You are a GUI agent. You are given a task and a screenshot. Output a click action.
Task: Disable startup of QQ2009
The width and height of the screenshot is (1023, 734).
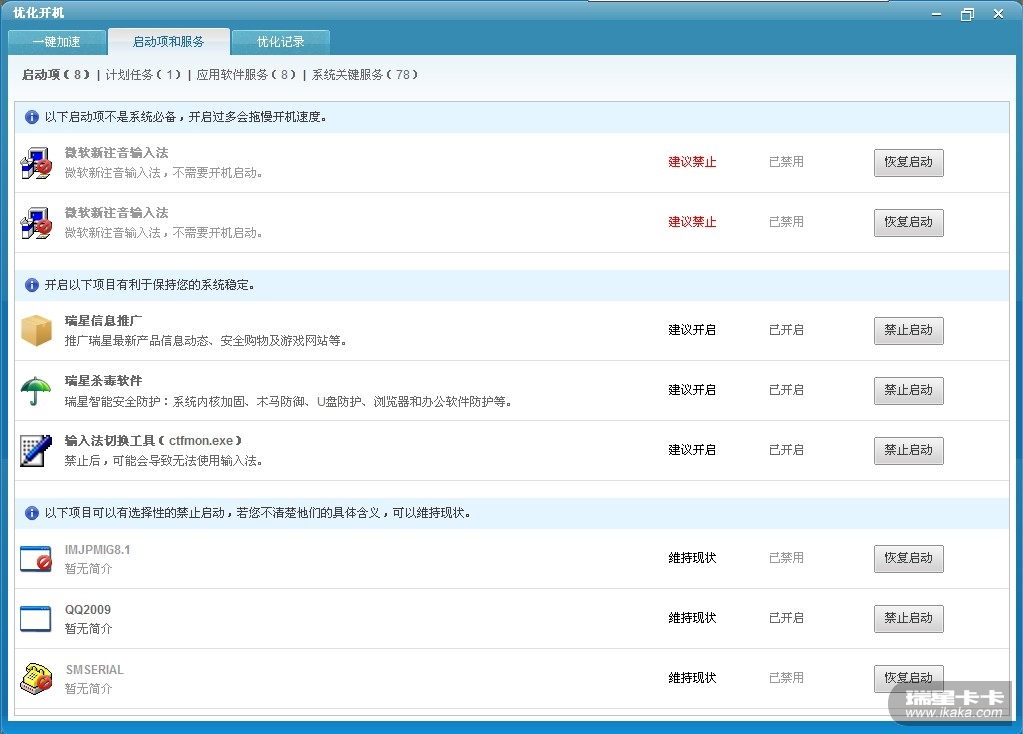908,619
